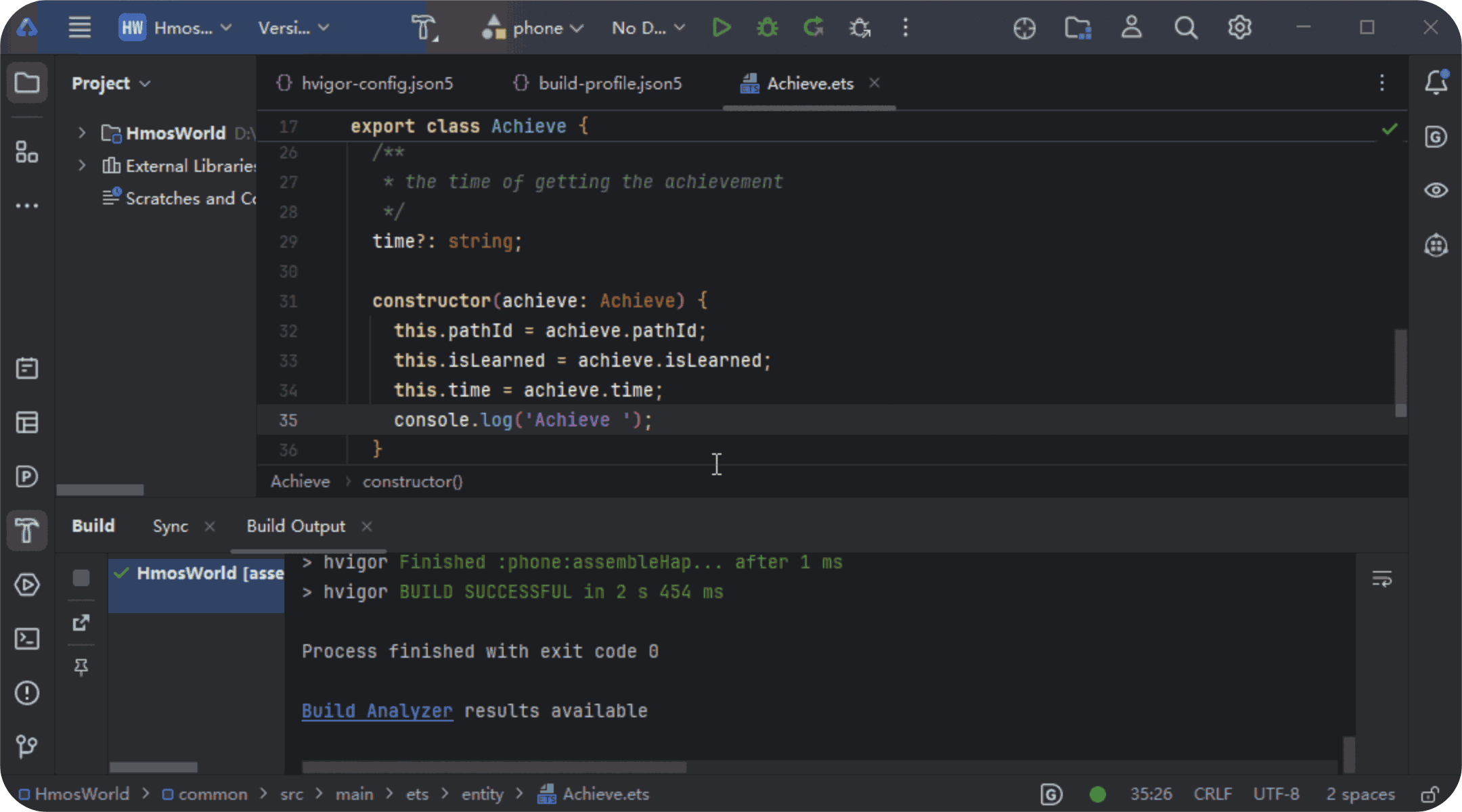Start debugging with the bug icon
This screenshot has height=812, width=1462.
point(767,28)
